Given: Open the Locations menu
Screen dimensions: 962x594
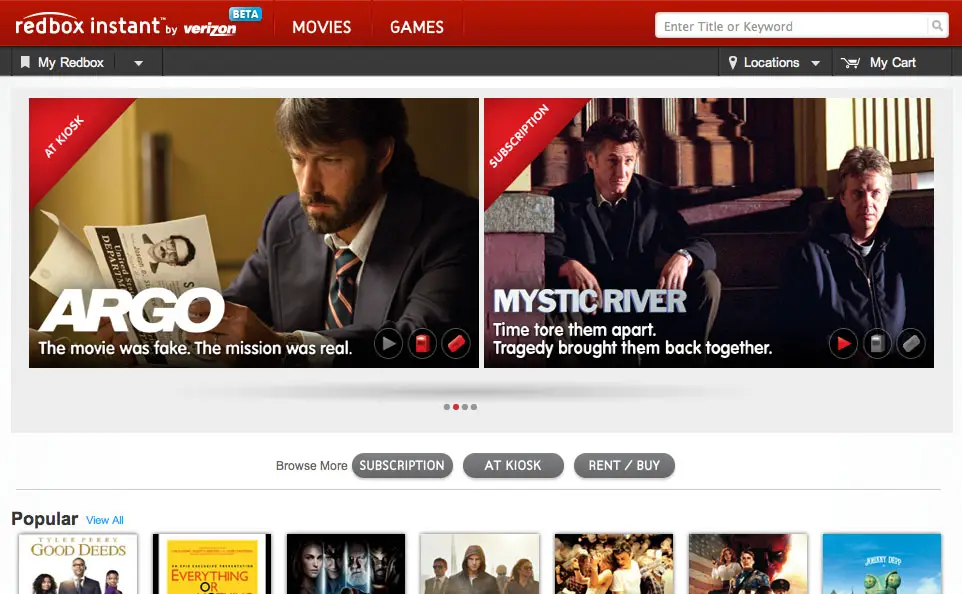Looking at the screenshot, I should pyautogui.click(x=771, y=63).
